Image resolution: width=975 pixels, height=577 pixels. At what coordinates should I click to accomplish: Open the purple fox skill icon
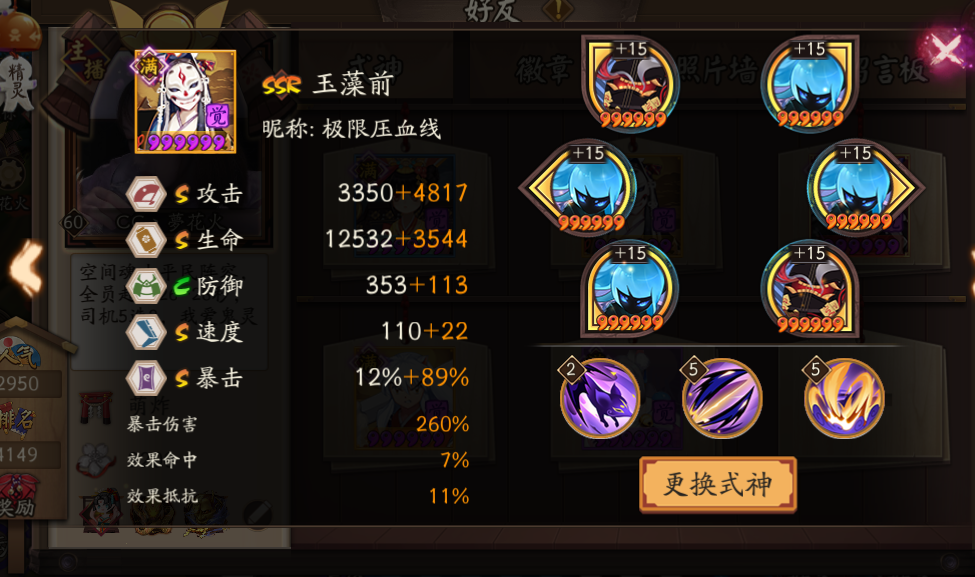coord(599,398)
